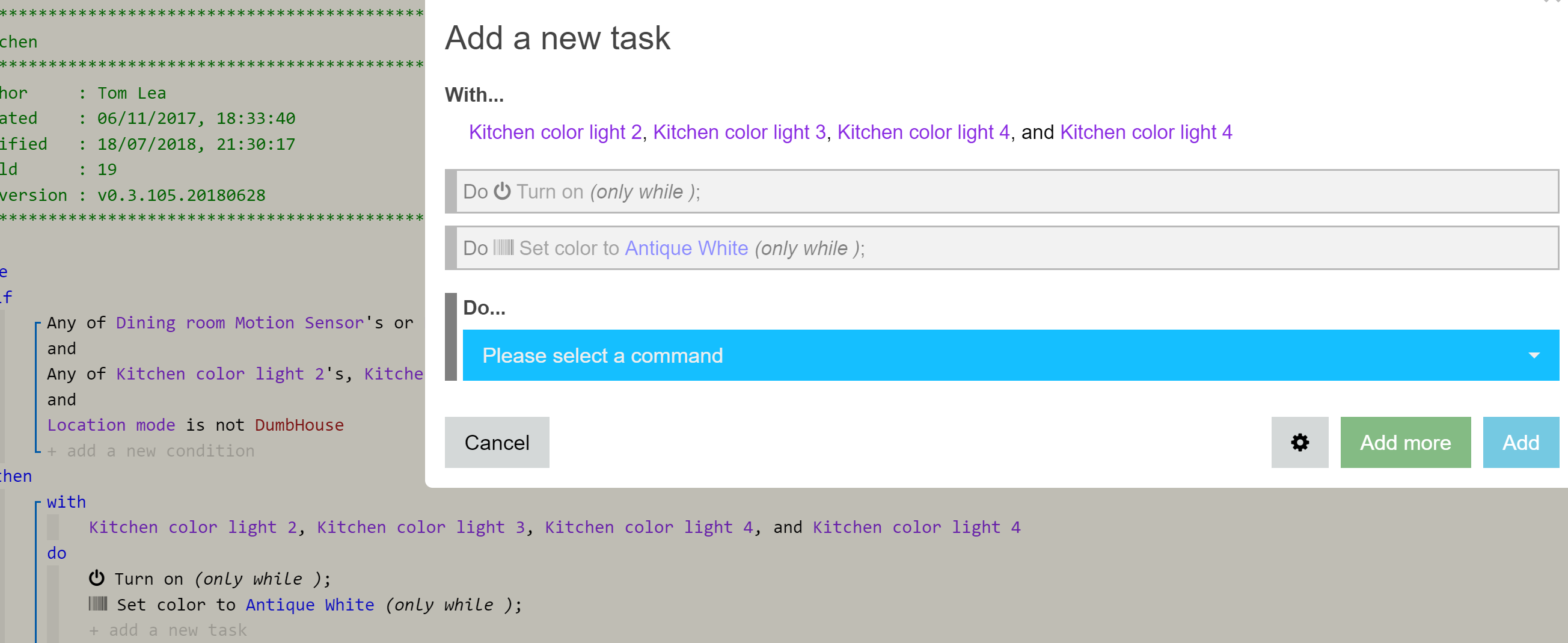Click Kitchen color light 2 in dialog device list
1568x643 pixels.
click(x=555, y=132)
